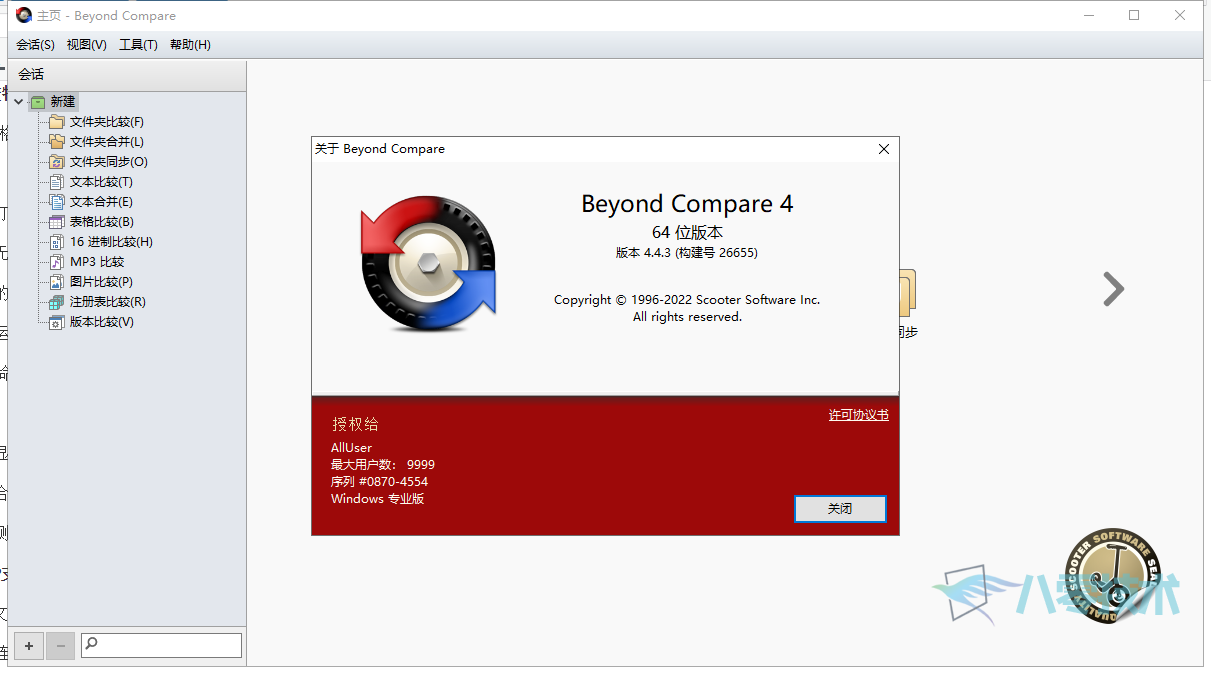Select 文件夹合并(L) in the tree
Image resolution: width=1211 pixels, height=674 pixels.
click(107, 142)
